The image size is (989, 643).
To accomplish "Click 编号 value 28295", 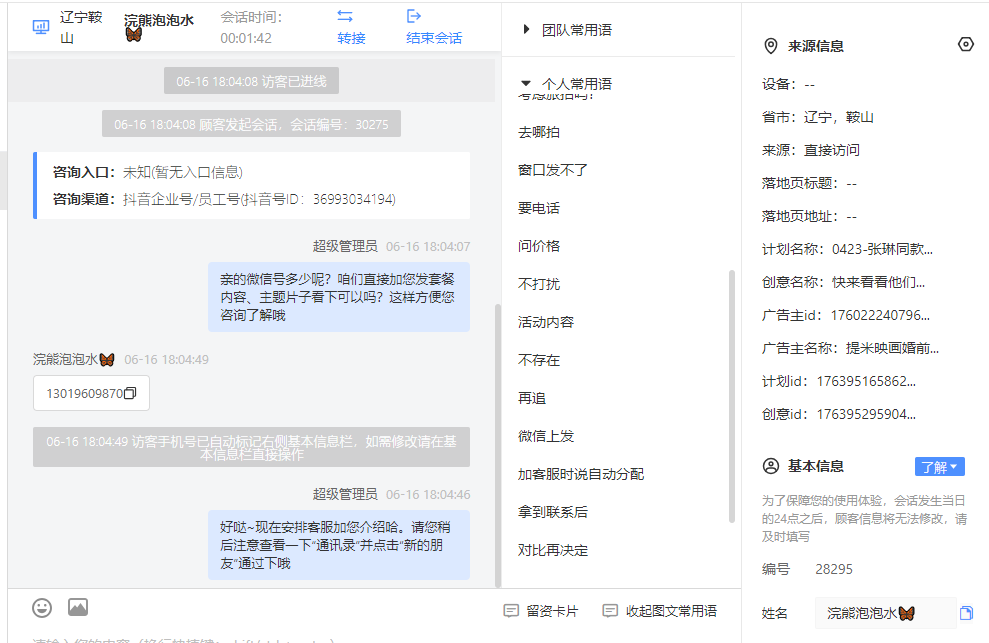I will pos(834,569).
